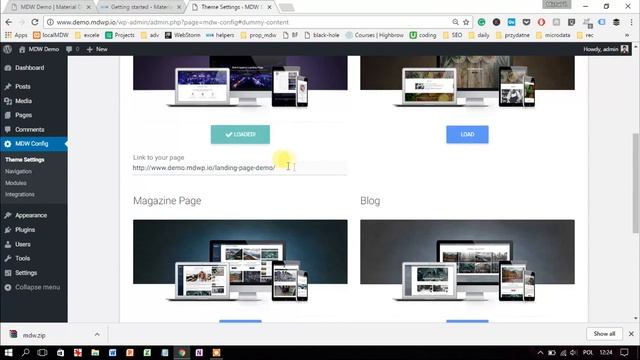Open the WordPress logo menu in admin bar

click(x=7, y=49)
